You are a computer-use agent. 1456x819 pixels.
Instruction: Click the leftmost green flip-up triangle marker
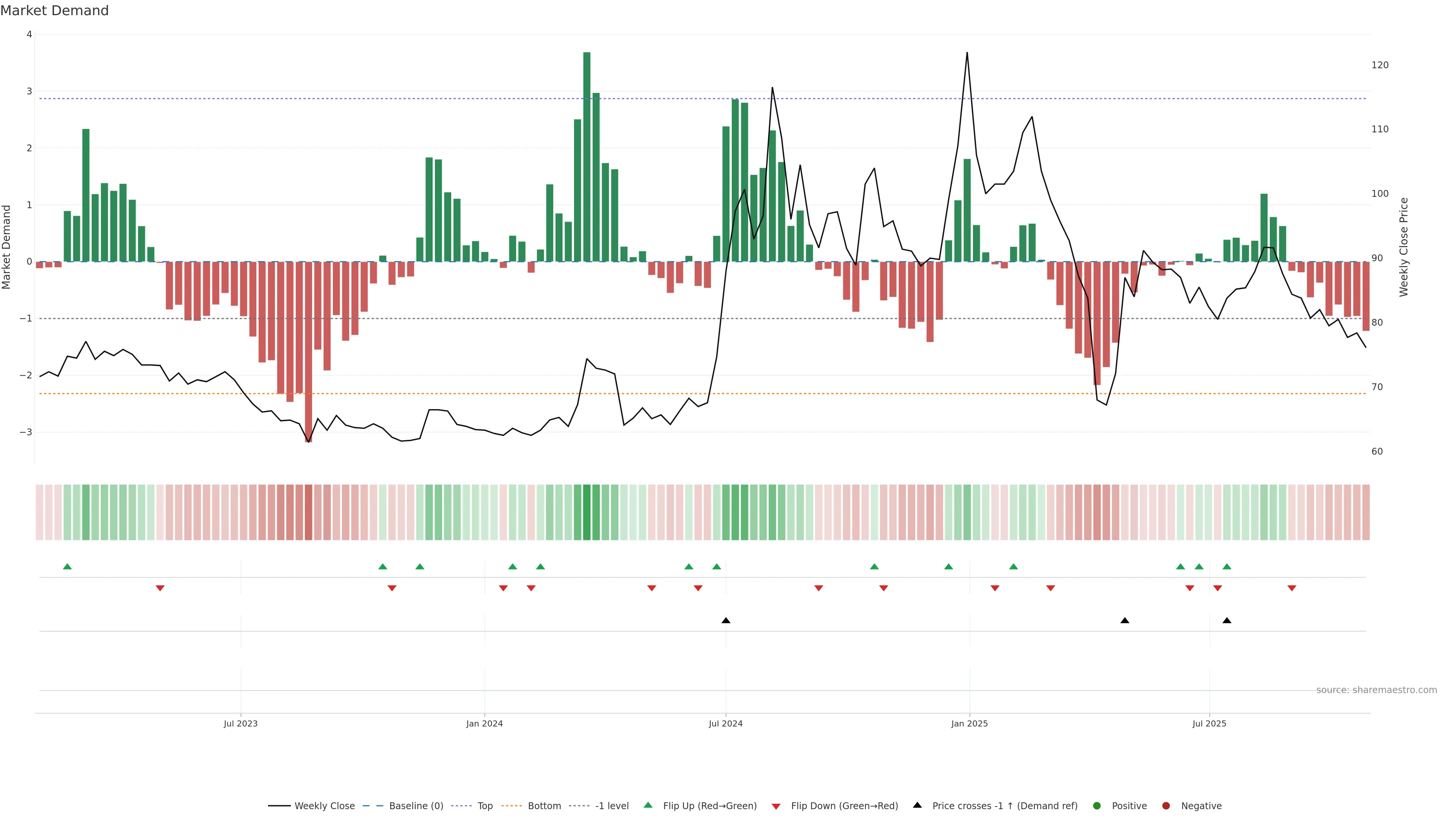tap(67, 566)
